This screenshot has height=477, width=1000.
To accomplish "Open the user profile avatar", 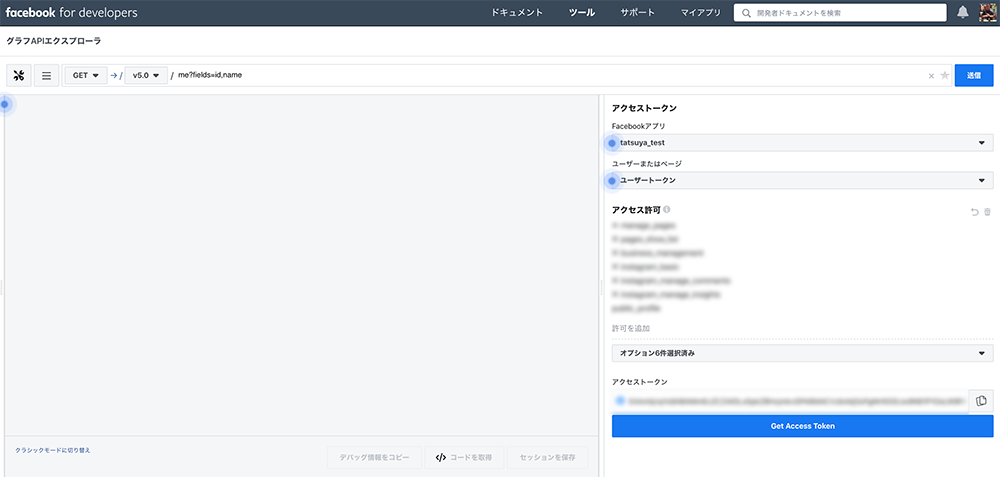I will [988, 13].
